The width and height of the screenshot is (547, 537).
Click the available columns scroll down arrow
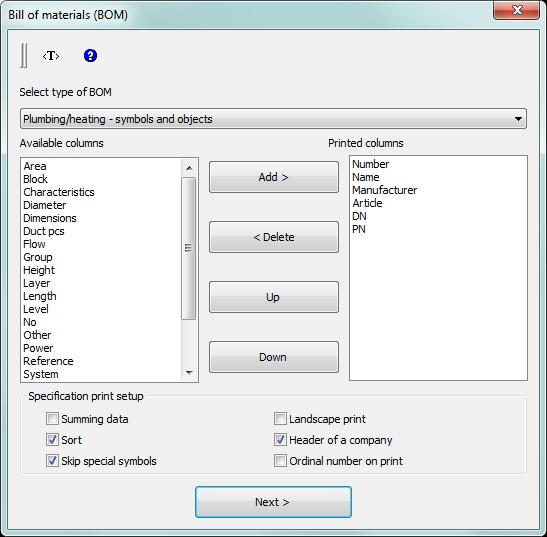coord(189,373)
